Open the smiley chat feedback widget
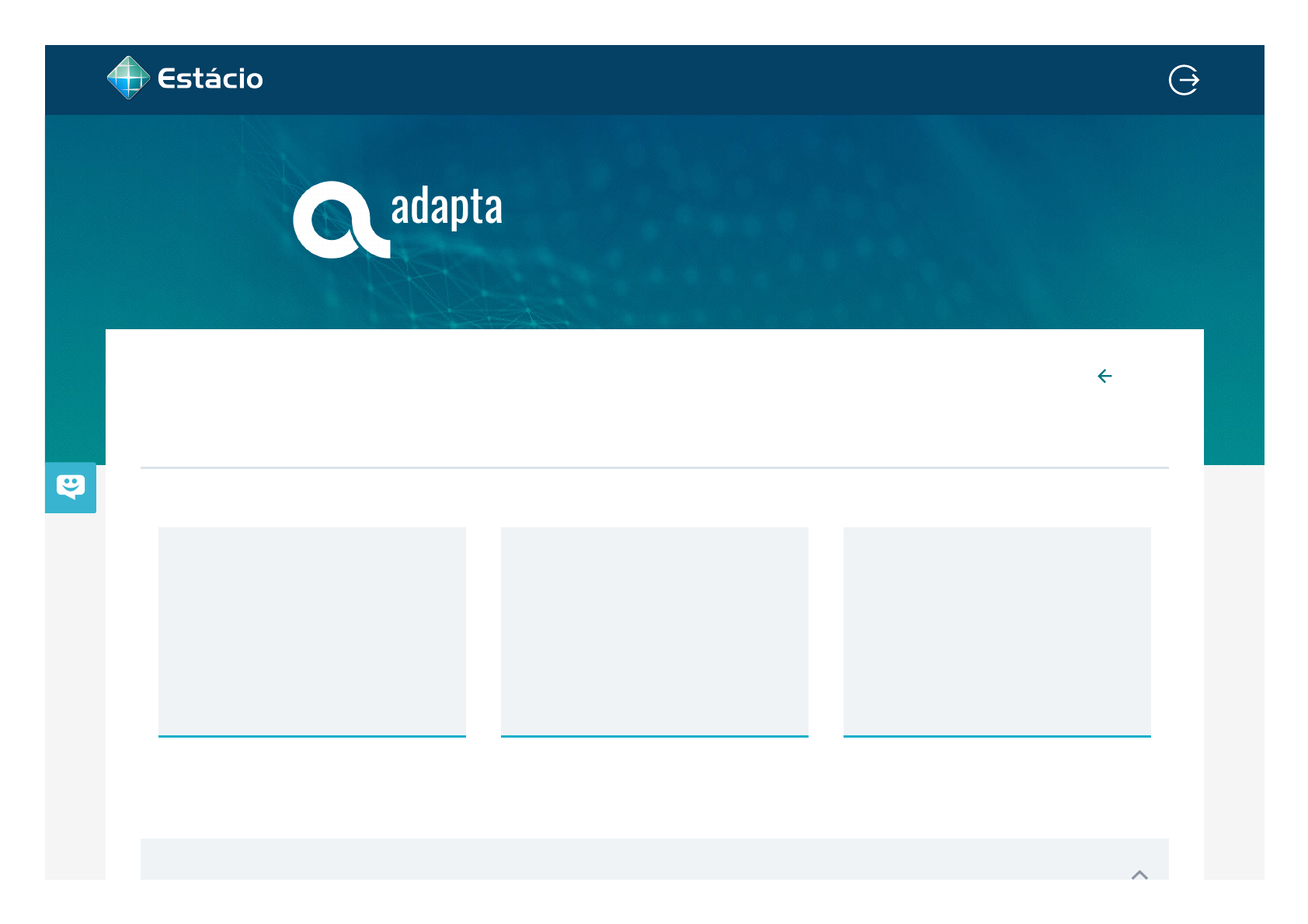 coord(71,488)
